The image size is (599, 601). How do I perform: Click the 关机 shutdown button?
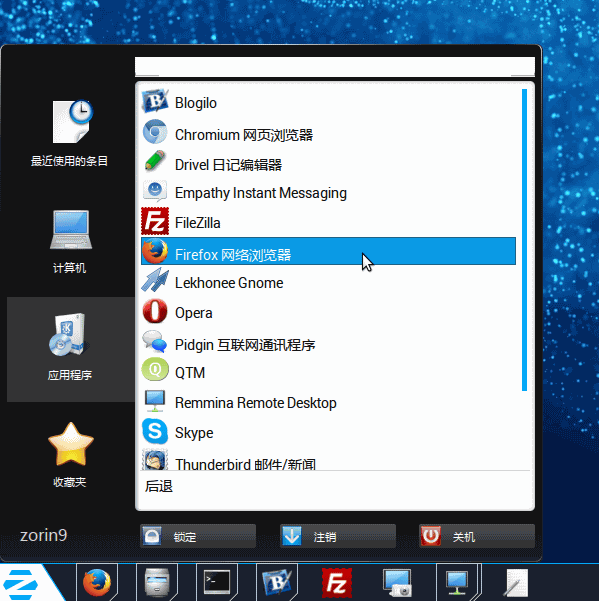[x=477, y=536]
